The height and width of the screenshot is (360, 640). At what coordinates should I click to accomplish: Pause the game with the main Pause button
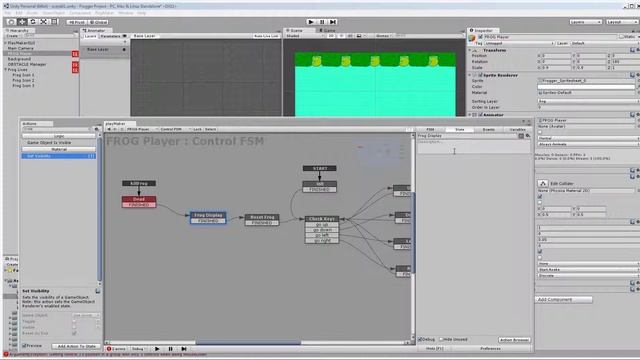(322, 22)
